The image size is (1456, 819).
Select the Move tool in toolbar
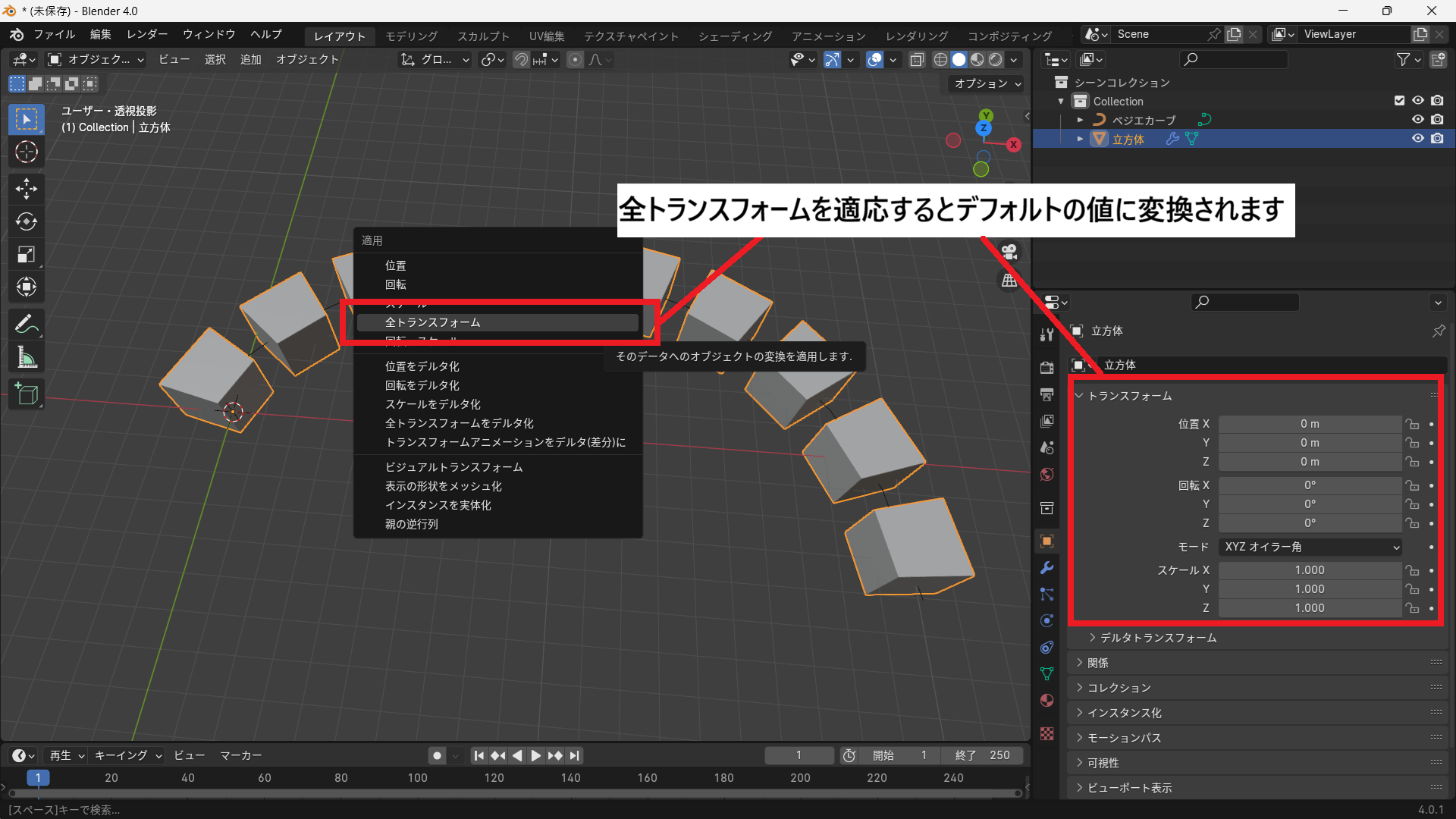pyautogui.click(x=27, y=188)
